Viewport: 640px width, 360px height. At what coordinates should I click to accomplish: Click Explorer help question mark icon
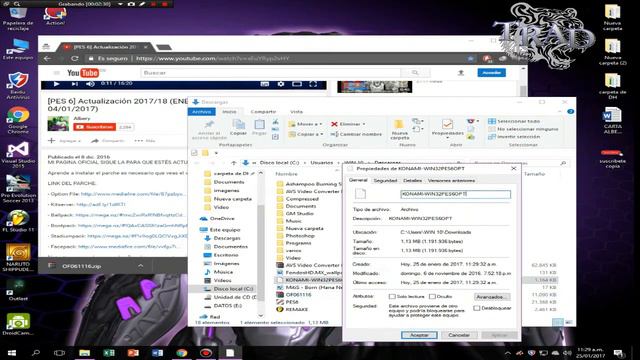point(571,111)
